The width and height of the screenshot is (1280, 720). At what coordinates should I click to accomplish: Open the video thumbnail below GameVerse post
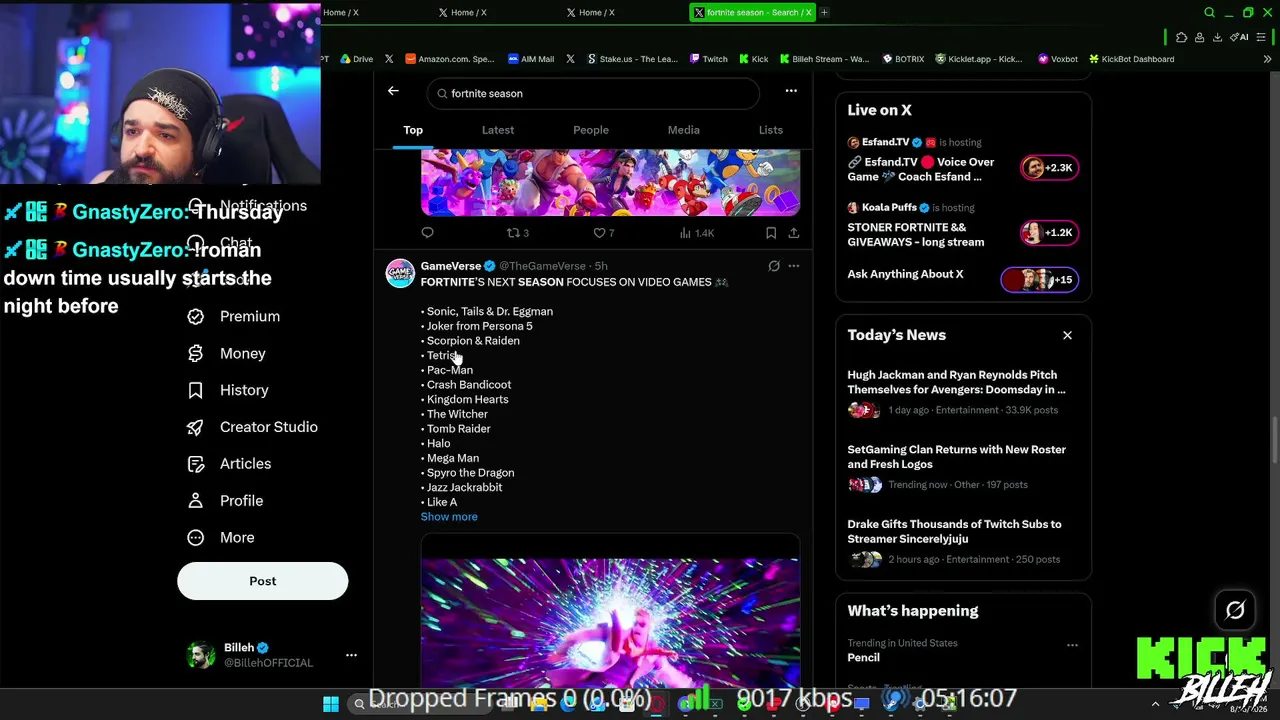pyautogui.click(x=610, y=610)
